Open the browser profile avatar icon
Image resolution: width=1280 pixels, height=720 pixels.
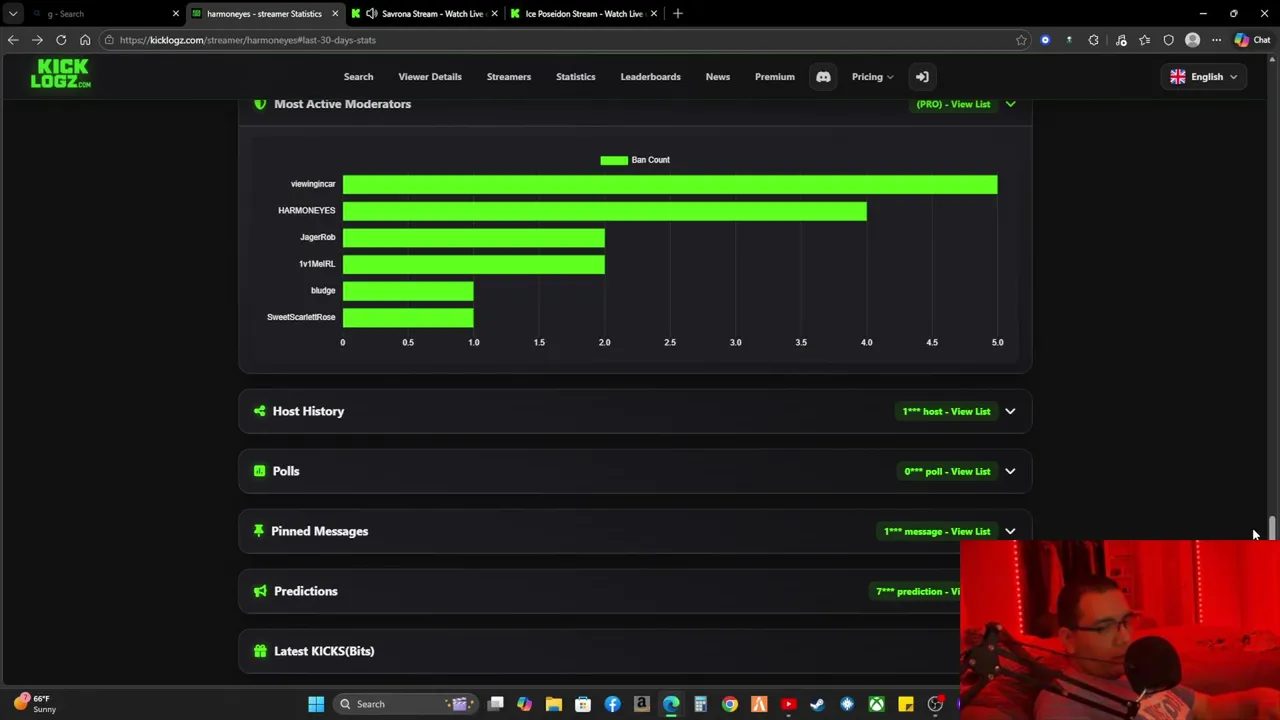pos(1192,40)
